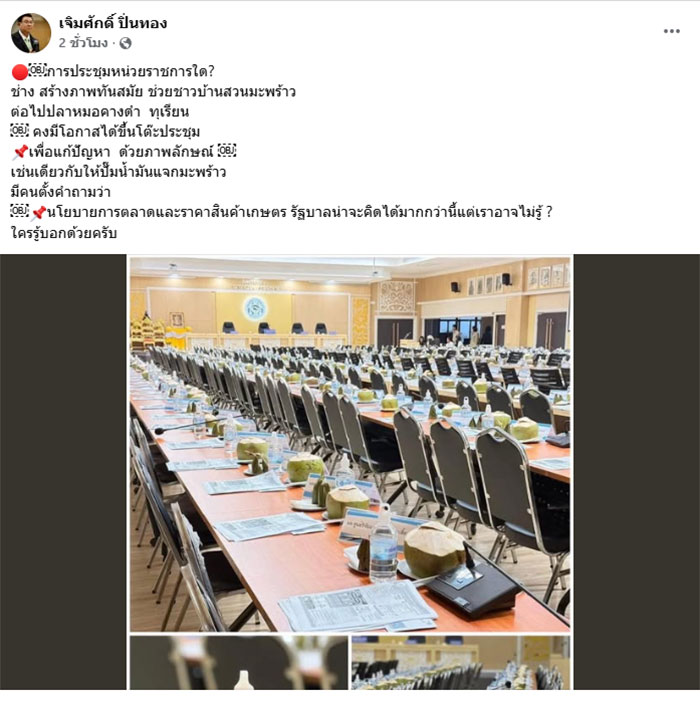Open the three-dot post options menu
This screenshot has height=702, width=700.
pos(671,31)
